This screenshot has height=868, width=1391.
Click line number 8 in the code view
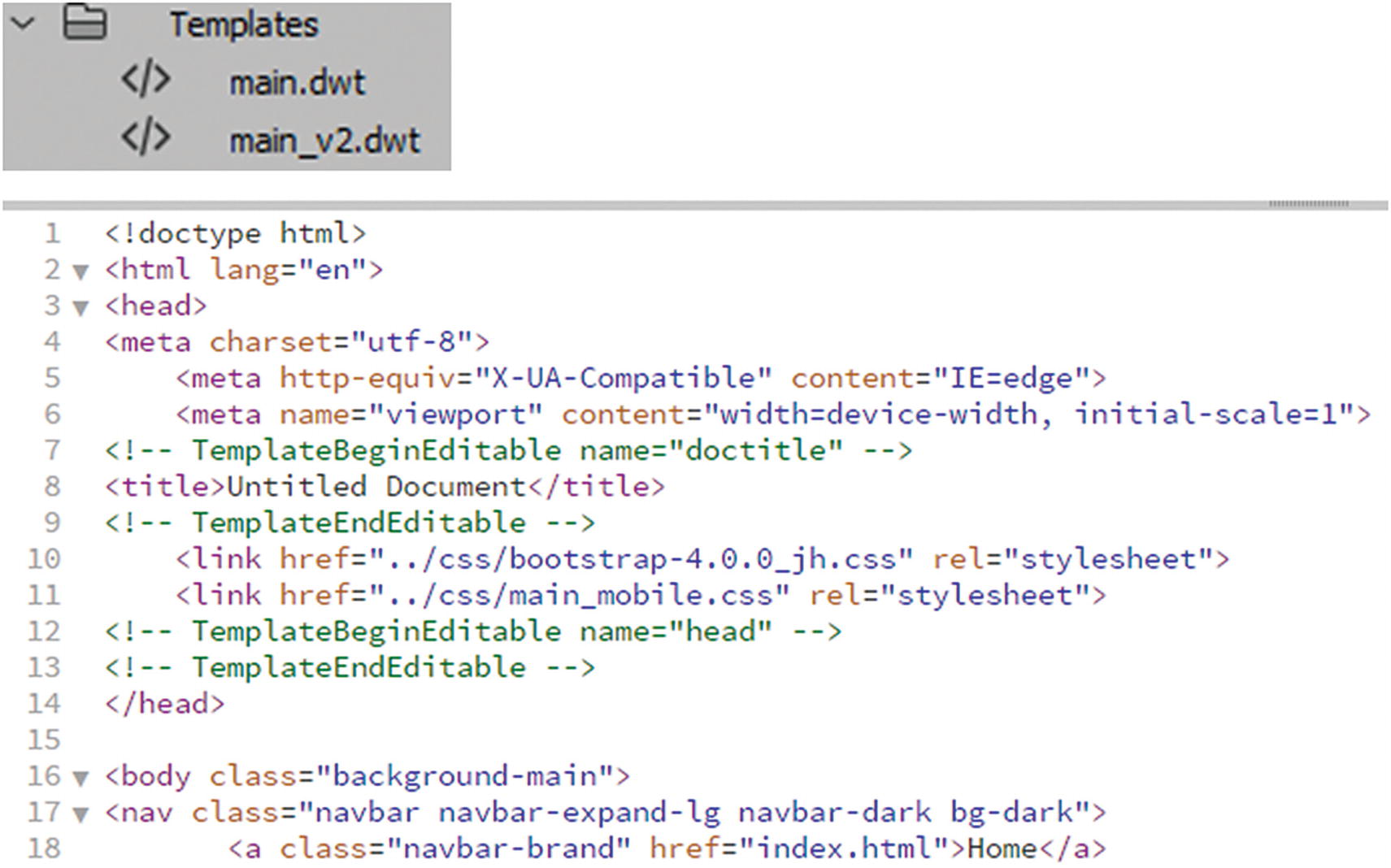51,486
